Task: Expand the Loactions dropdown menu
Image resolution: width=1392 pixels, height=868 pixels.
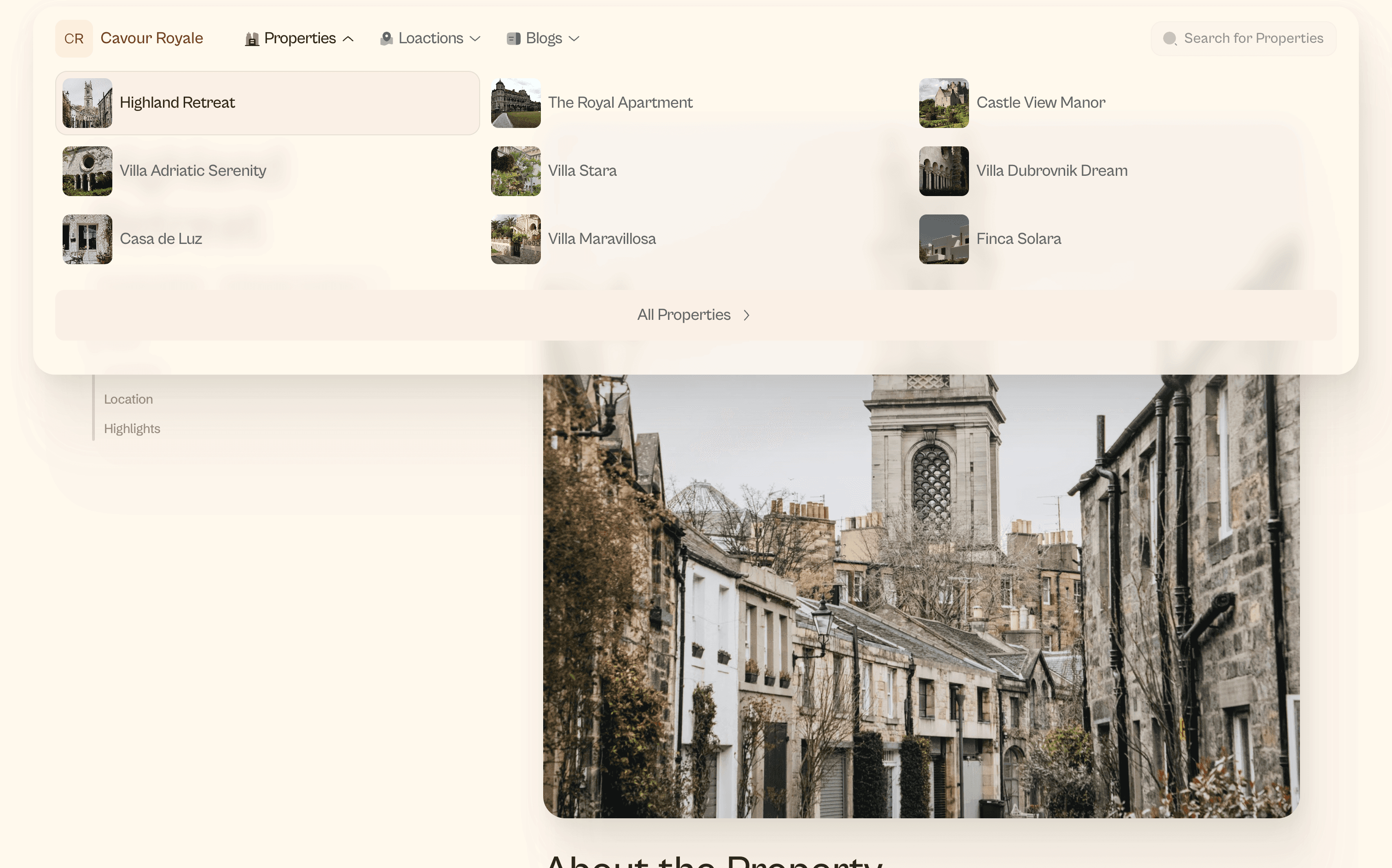Action: tap(430, 39)
